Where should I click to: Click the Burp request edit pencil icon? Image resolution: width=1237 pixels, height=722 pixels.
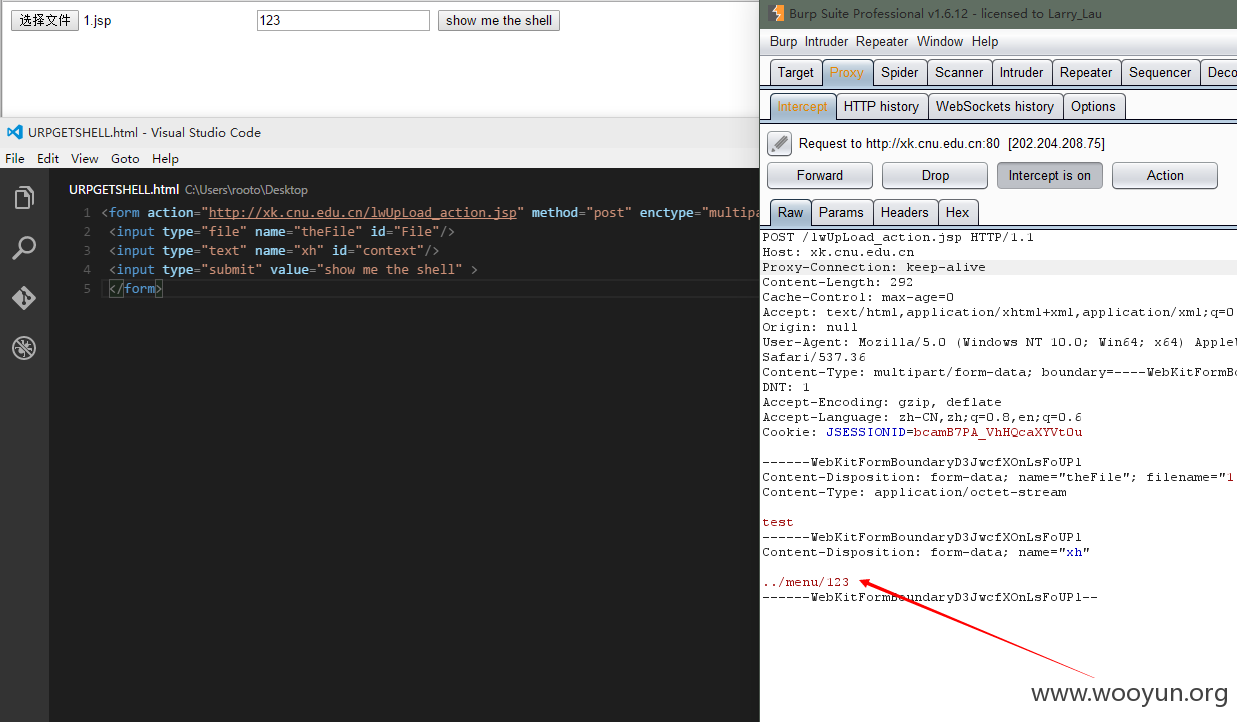780,143
